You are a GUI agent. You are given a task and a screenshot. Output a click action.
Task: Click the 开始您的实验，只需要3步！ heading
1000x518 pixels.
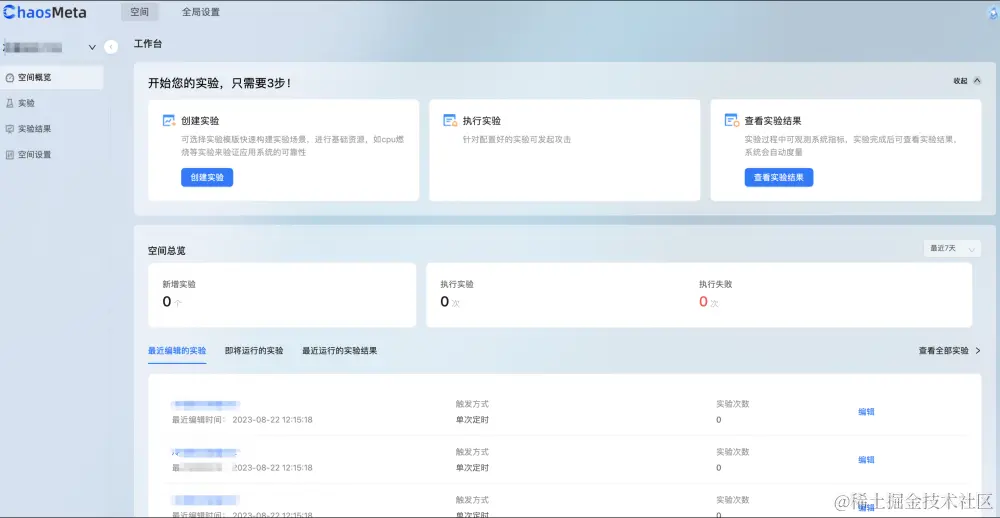coord(219,83)
